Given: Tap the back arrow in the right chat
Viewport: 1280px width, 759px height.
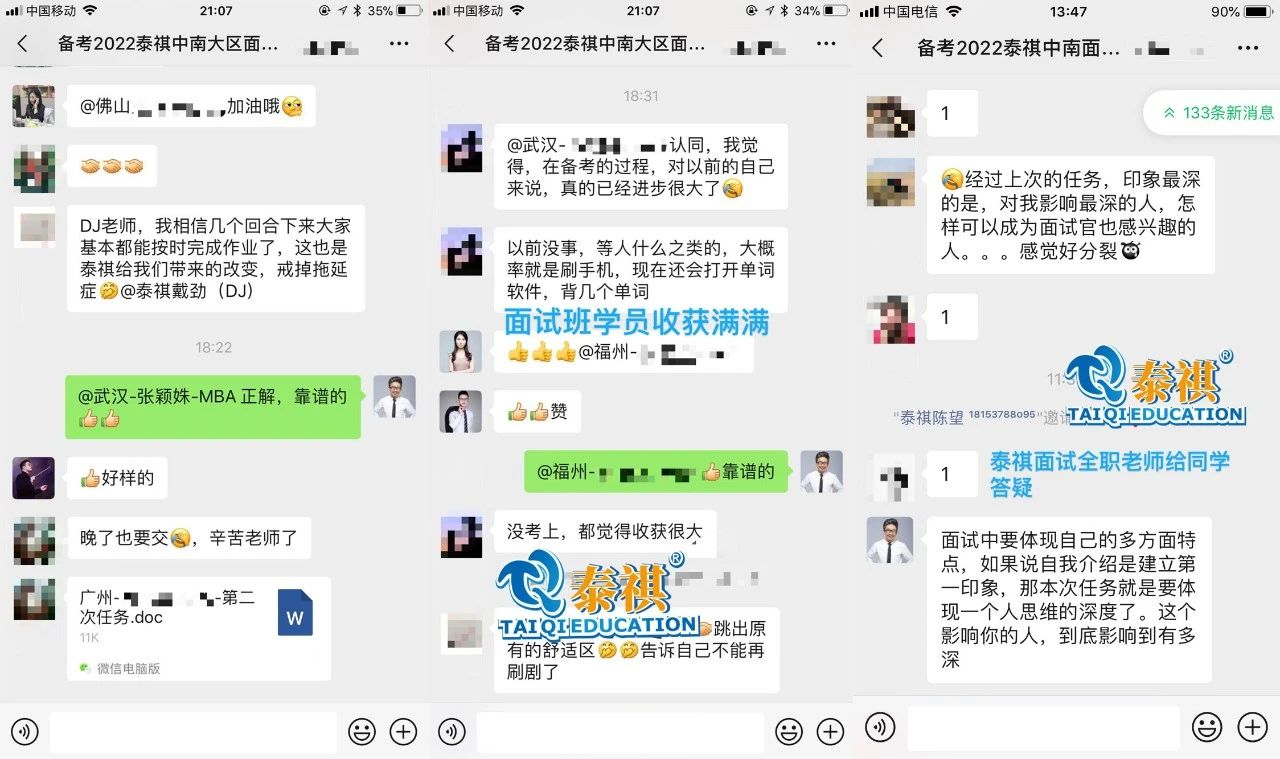Looking at the screenshot, I should (877, 48).
